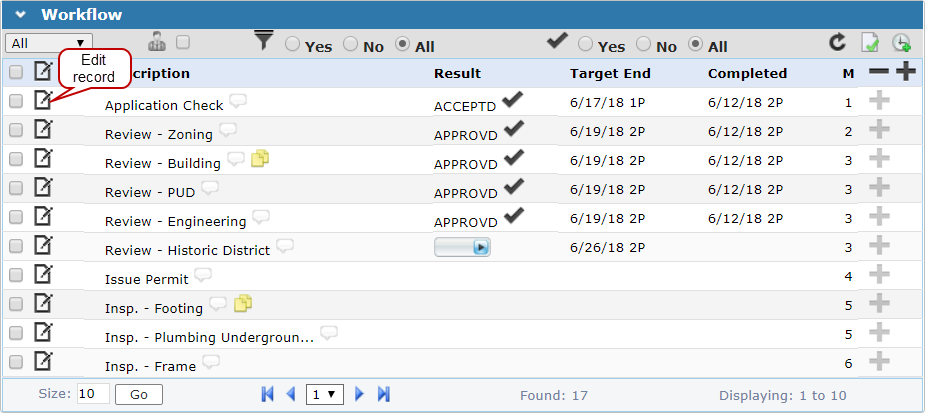Image resolution: width=925 pixels, height=413 pixels.
Task: Go to the last page of results
Action: point(383,394)
